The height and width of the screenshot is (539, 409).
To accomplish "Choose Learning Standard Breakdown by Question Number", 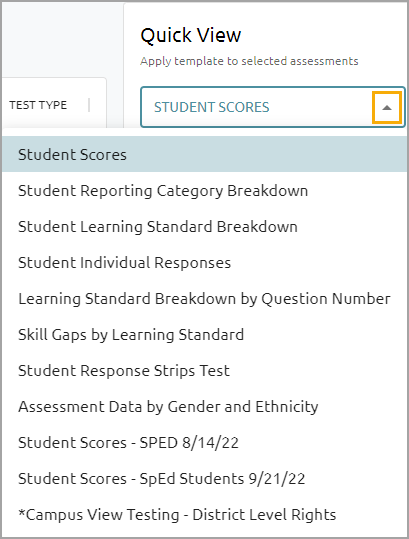I will [x=204, y=298].
